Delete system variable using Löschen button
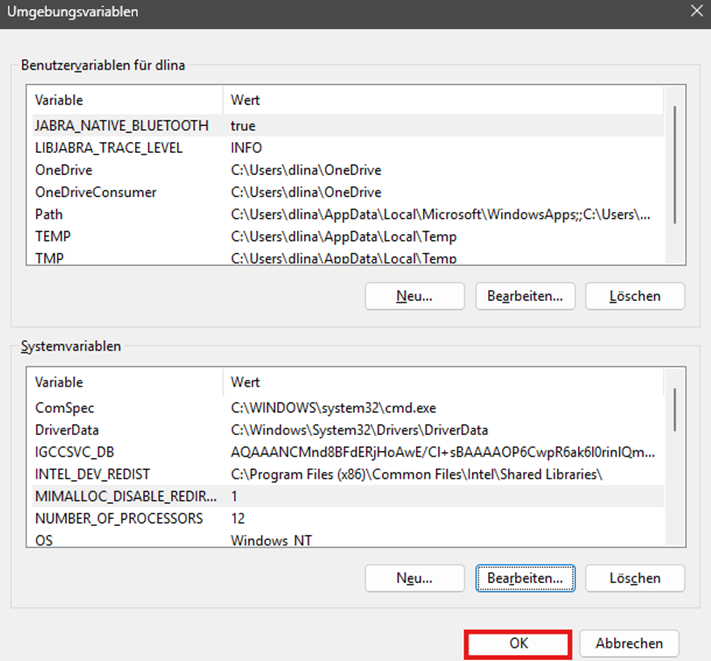This screenshot has width=711, height=661. (635, 578)
